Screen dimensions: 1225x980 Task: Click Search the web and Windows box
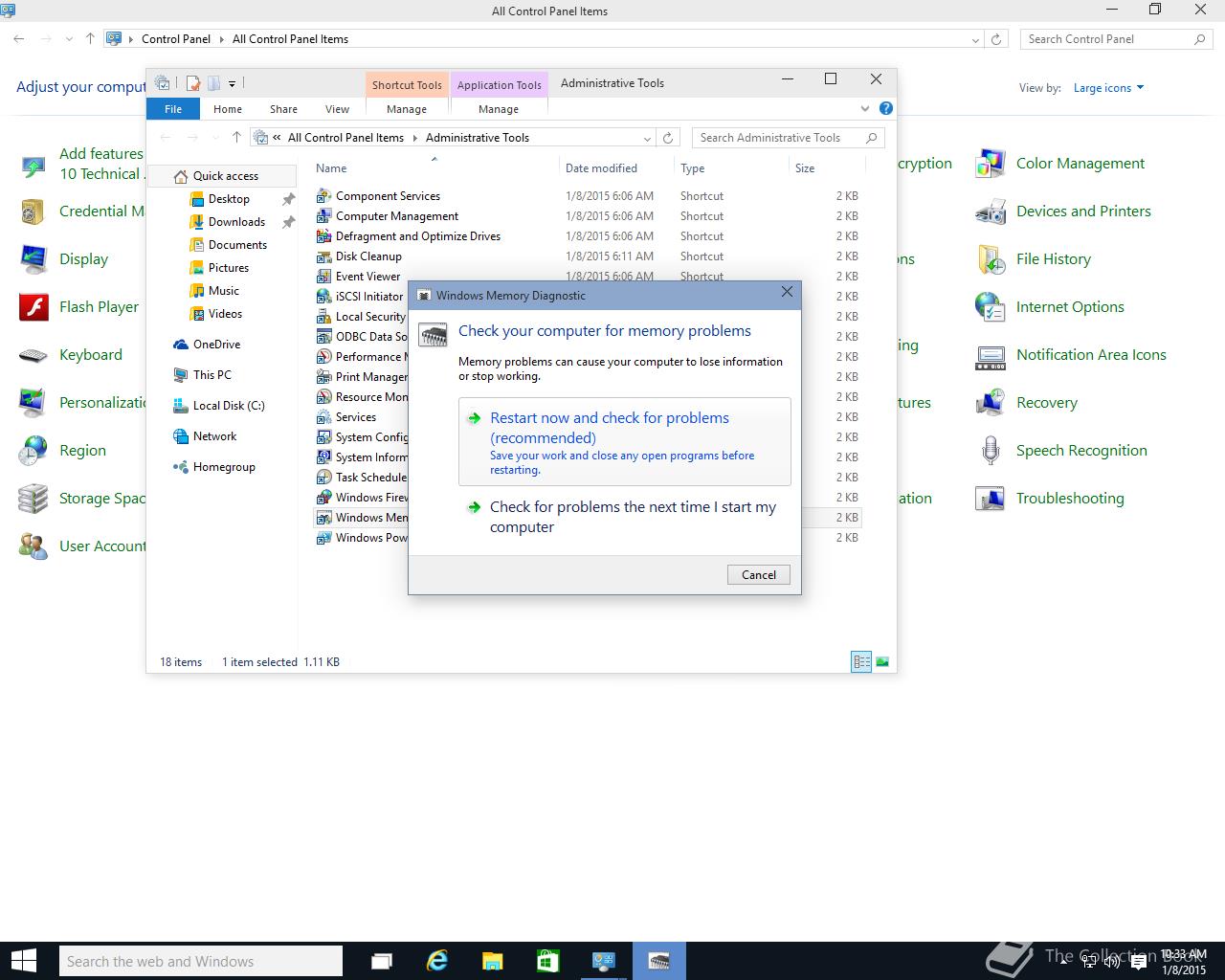tap(200, 961)
